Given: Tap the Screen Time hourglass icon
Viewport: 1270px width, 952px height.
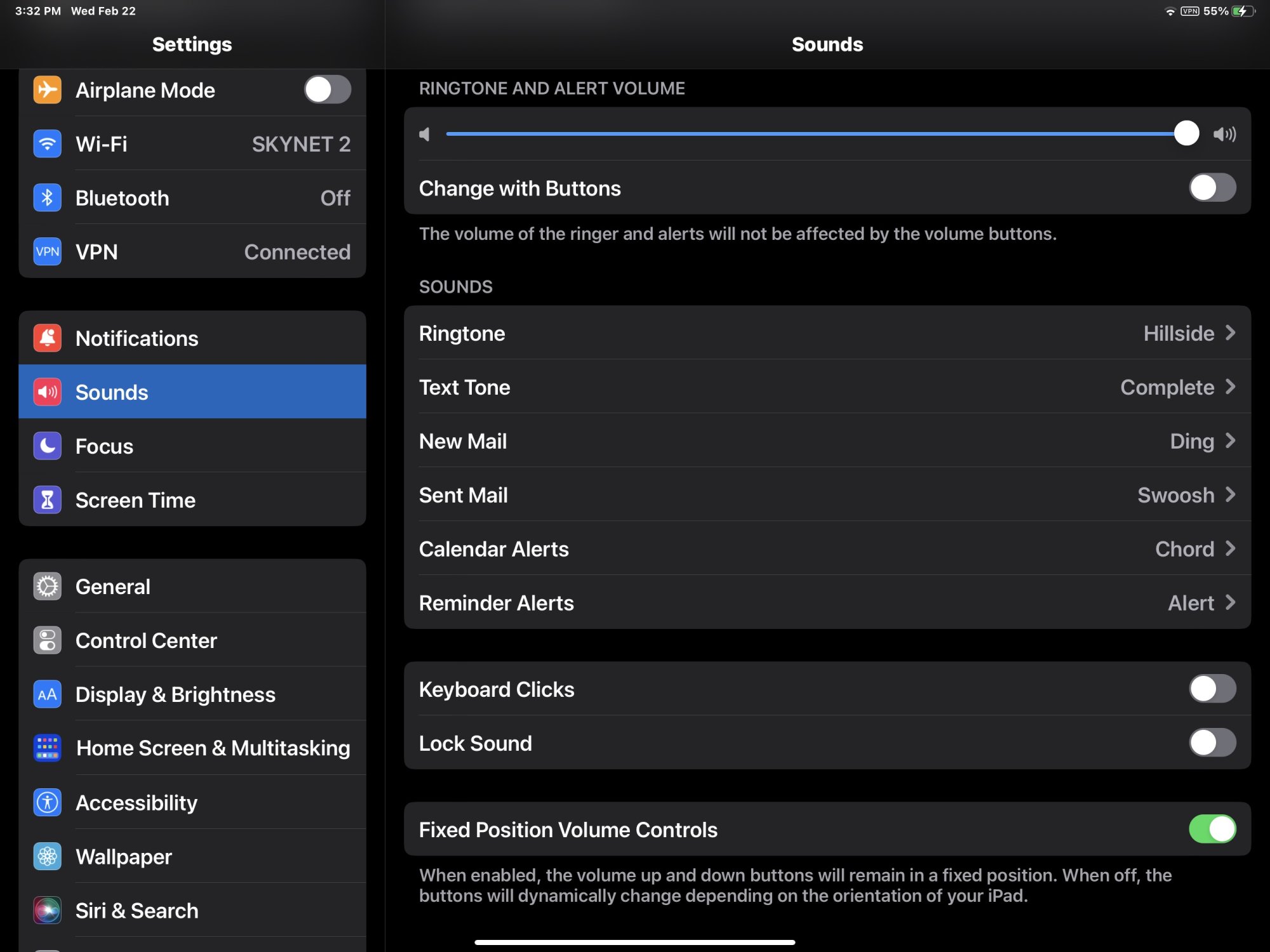Looking at the screenshot, I should 47,500.
